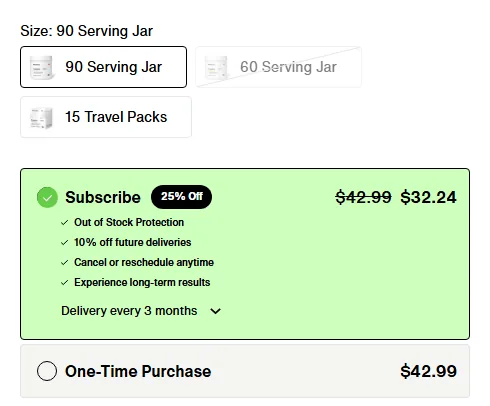490x406 pixels.
Task: Click the Subscribe heading label
Action: pos(103,197)
